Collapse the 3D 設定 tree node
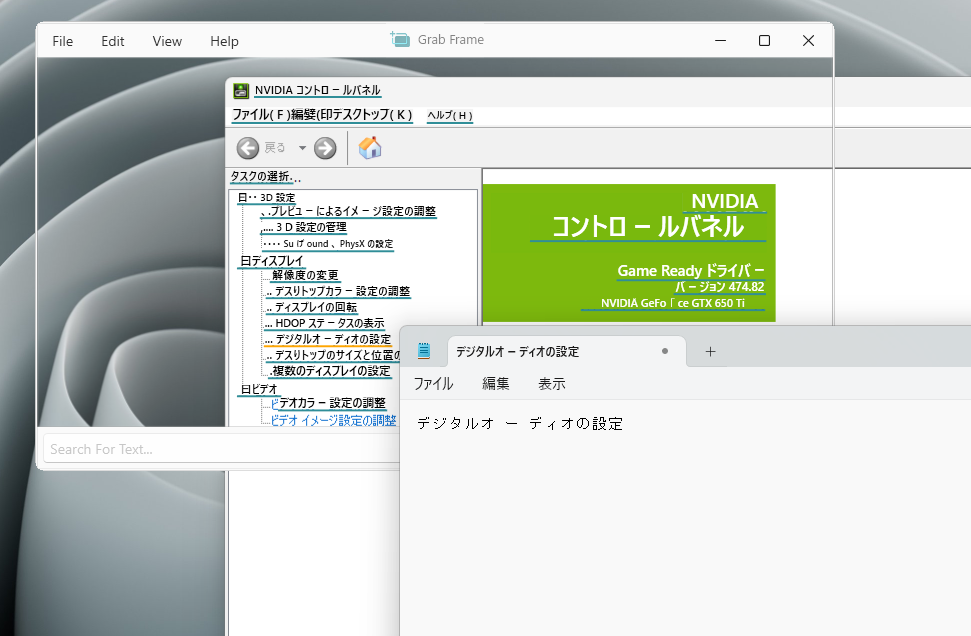This screenshot has height=636, width=971. point(242,198)
